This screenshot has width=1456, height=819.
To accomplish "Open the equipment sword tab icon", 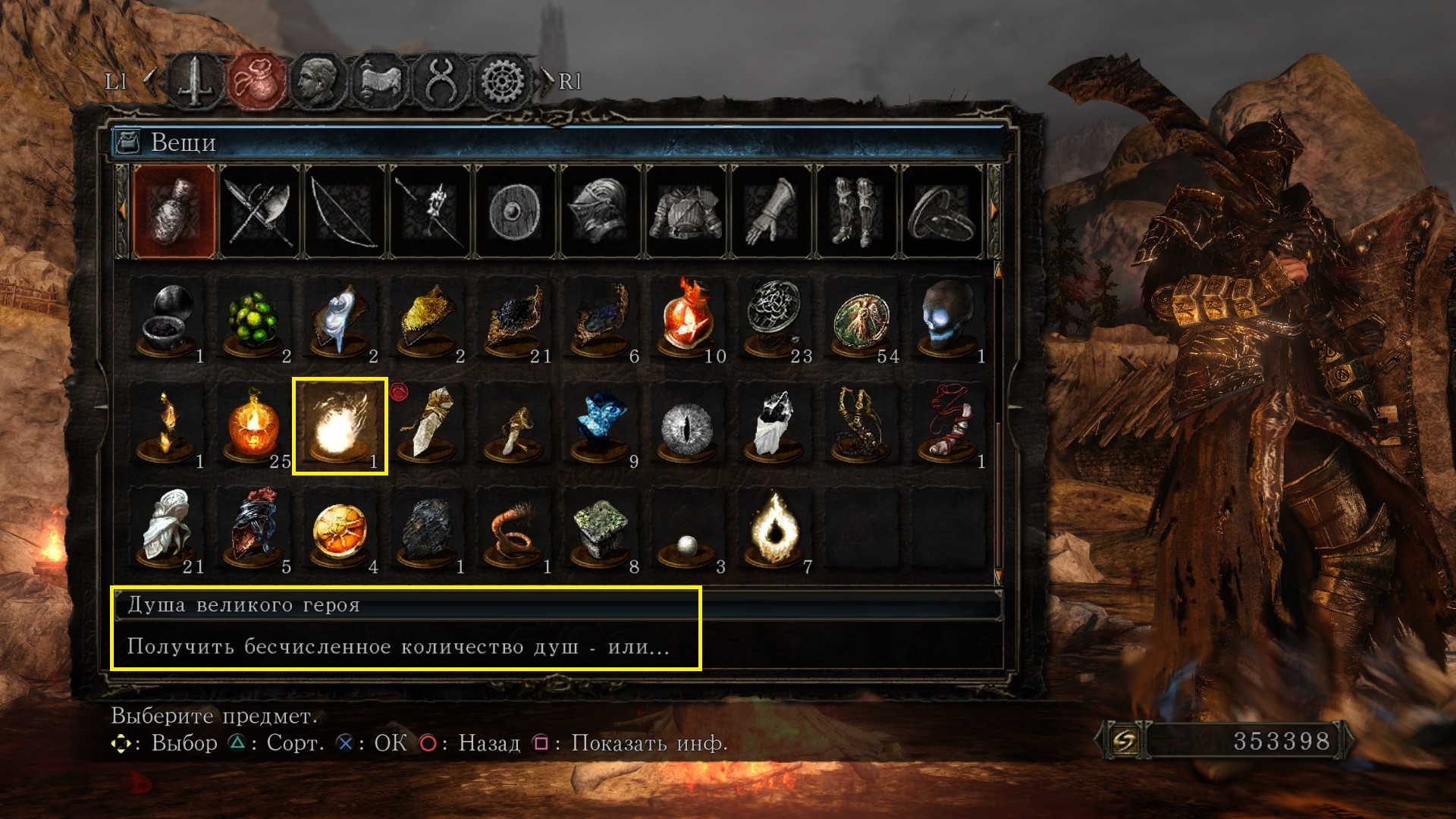I will 196,81.
